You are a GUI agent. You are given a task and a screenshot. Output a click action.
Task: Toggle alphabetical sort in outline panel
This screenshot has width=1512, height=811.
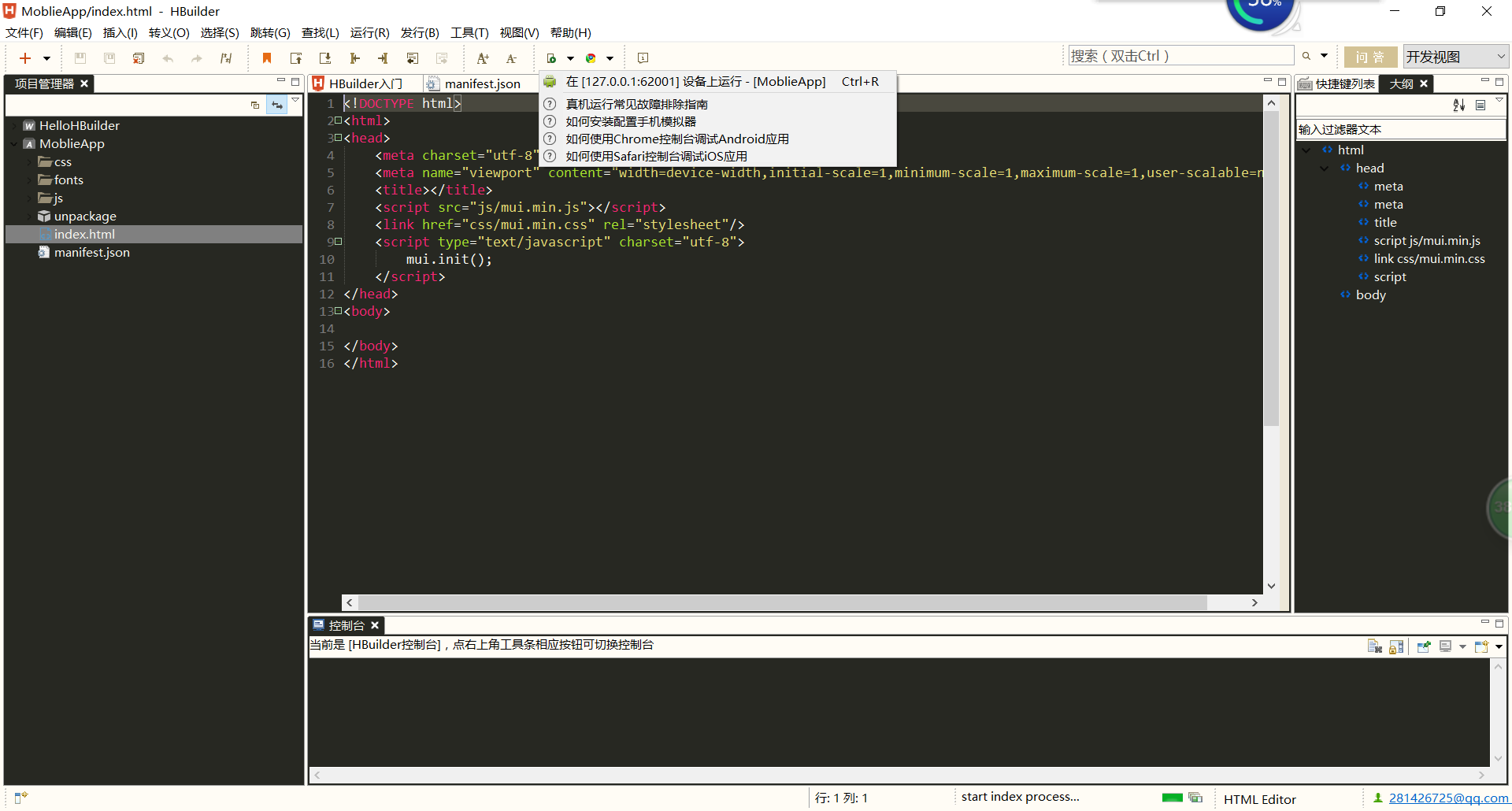pyautogui.click(x=1458, y=105)
